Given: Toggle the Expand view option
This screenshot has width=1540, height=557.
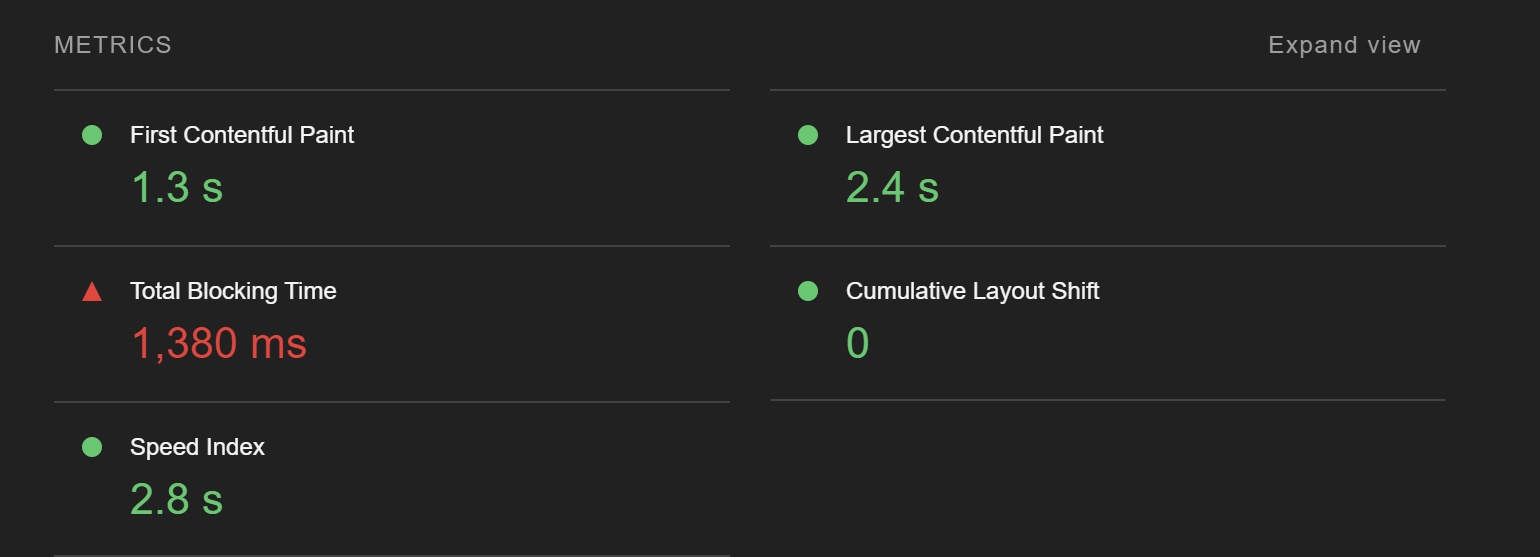Looking at the screenshot, I should click(1344, 45).
